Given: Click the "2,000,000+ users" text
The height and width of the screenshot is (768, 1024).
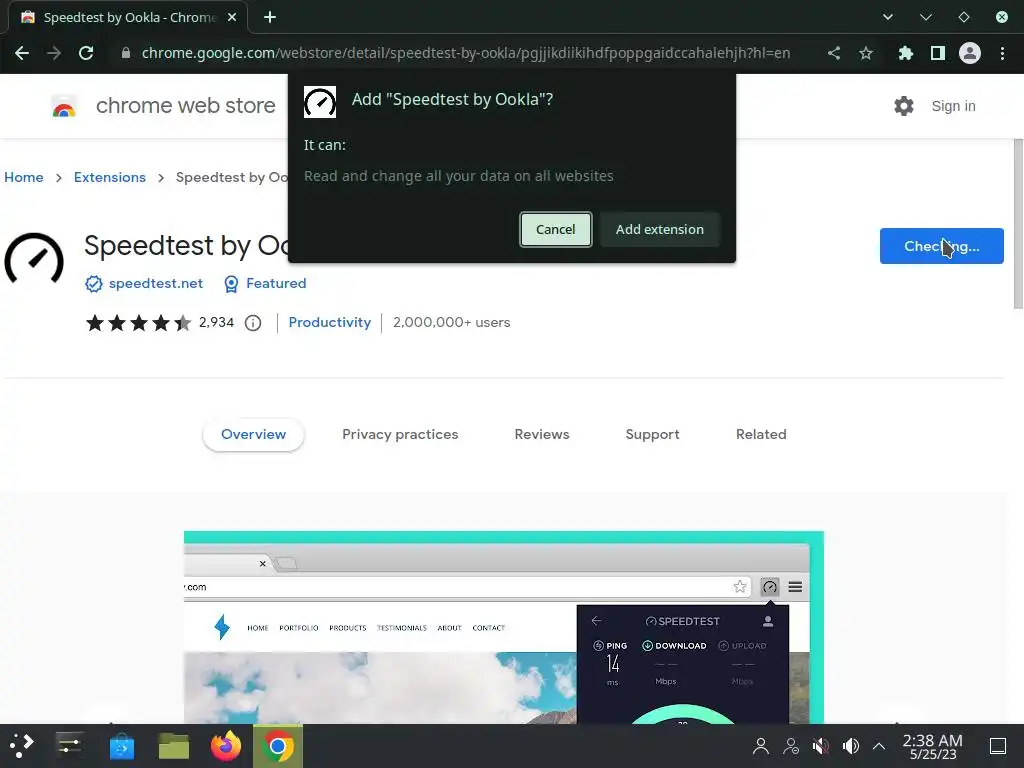Looking at the screenshot, I should (x=451, y=323).
